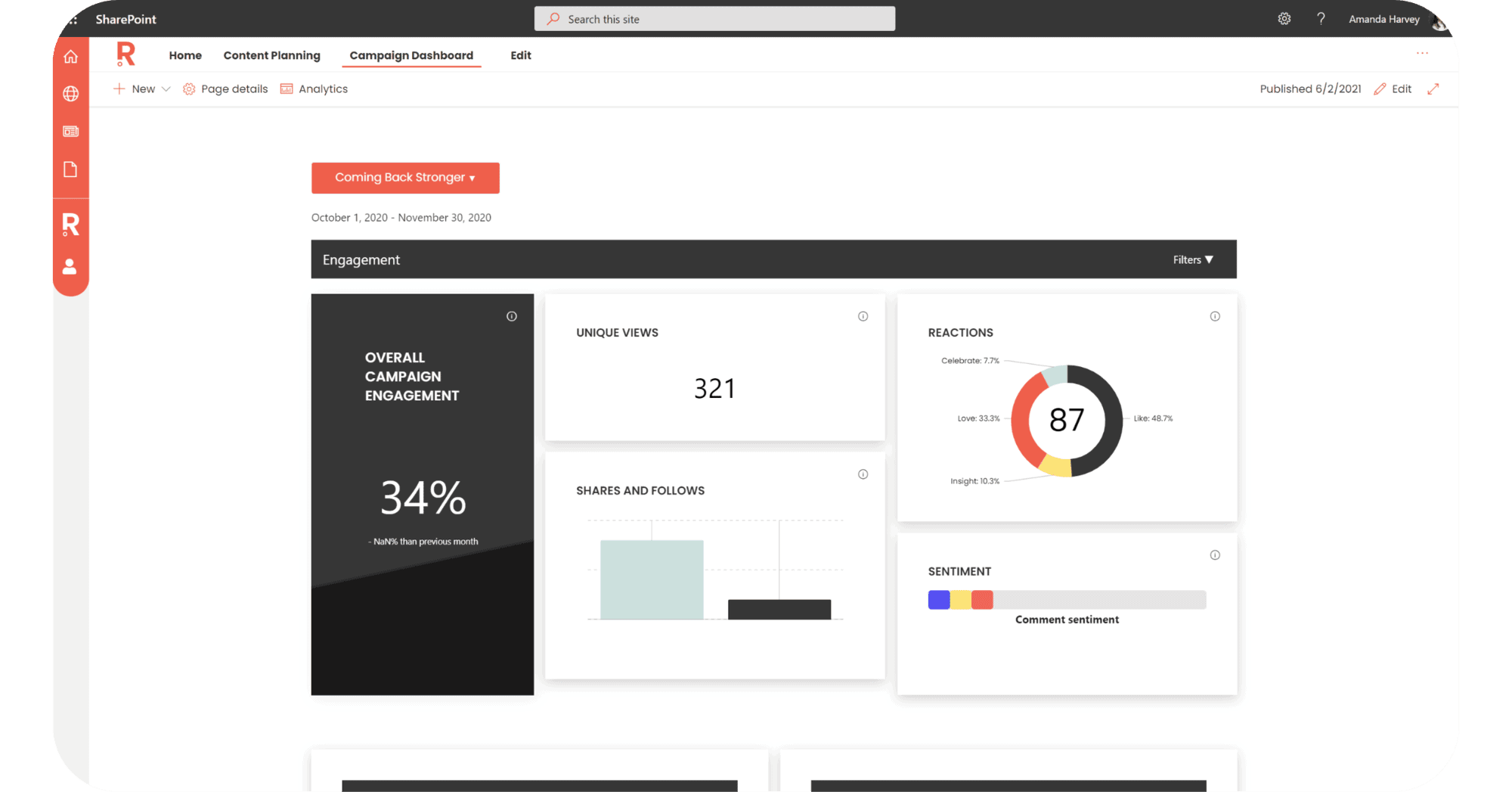Image resolution: width=1512 pixels, height=792 pixels.
Task: Expand the Filters dropdown
Action: pyautogui.click(x=1192, y=259)
